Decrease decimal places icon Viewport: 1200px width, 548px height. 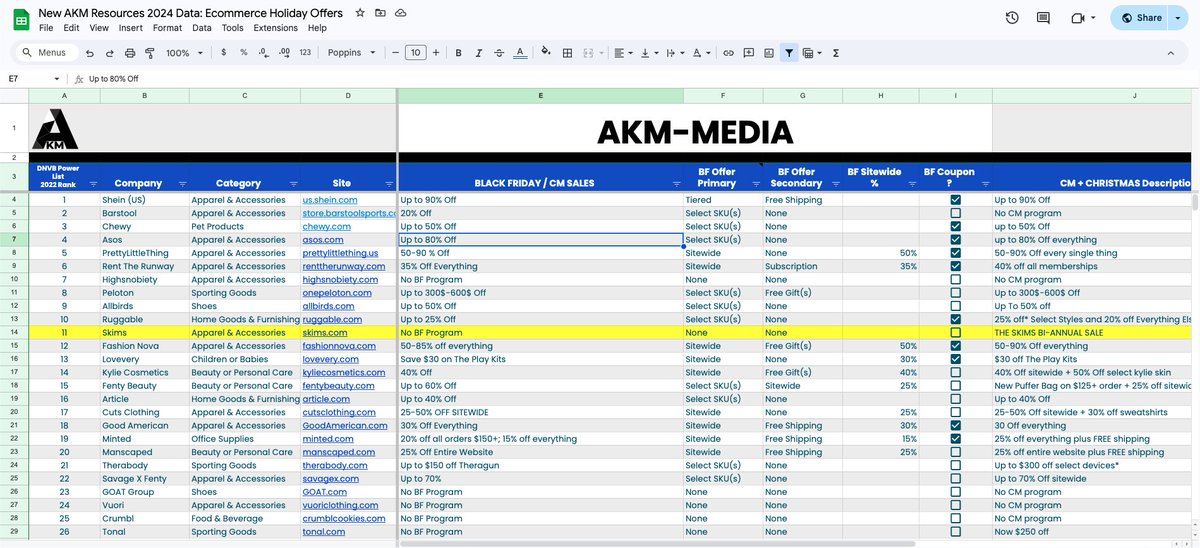pyautogui.click(x=264, y=52)
